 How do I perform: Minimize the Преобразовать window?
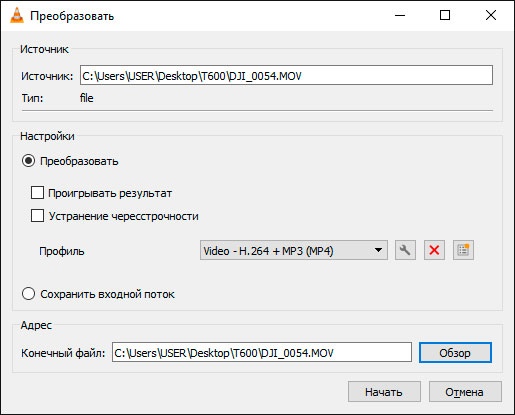(x=400, y=15)
